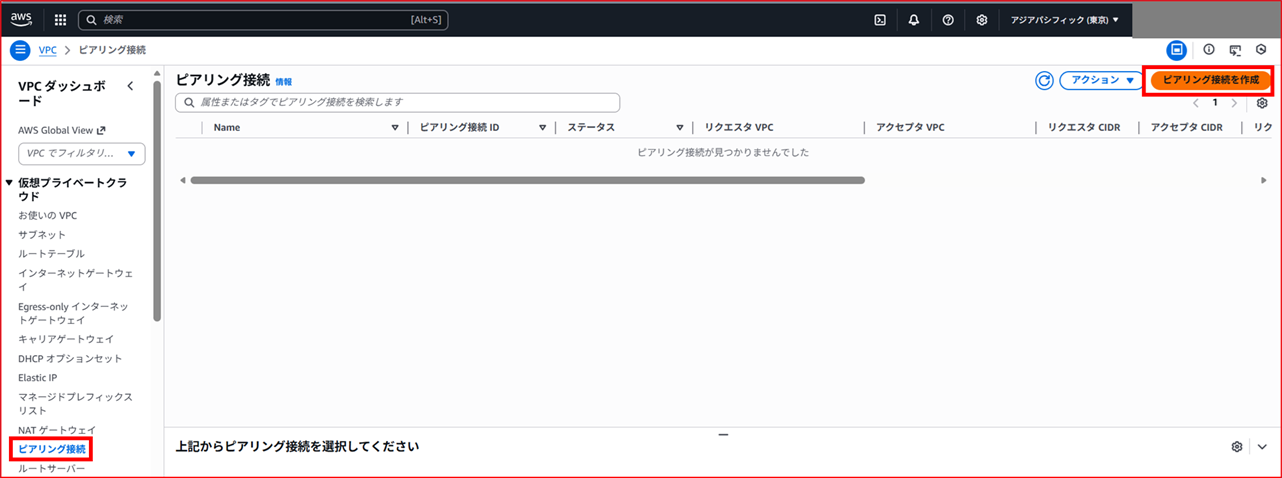Expand the bottom details pane chevron
This screenshot has width=1282, height=478.
(x=1262, y=446)
